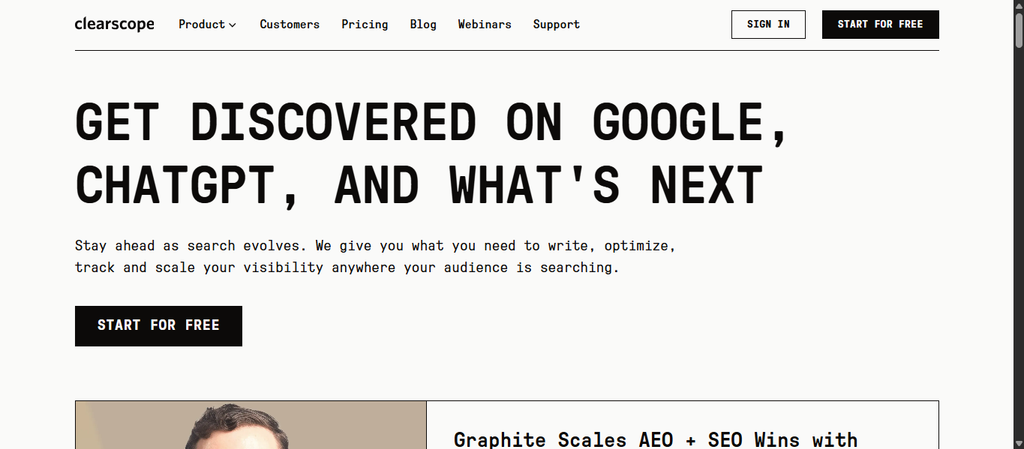Click START FOR FREE below hero text

coord(158,326)
